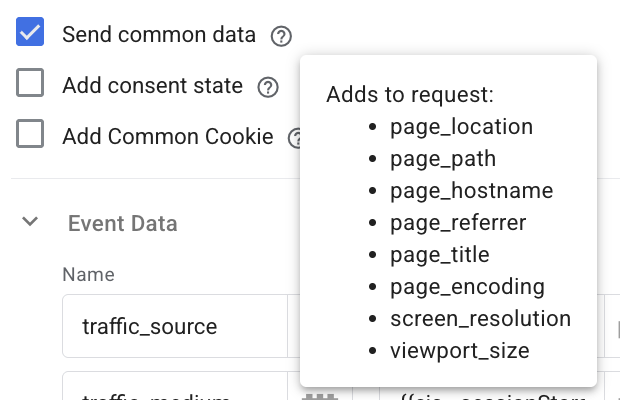This screenshot has width=620, height=400.
Task: Click help icon next to Add Common Cookie
Action: (x=295, y=138)
